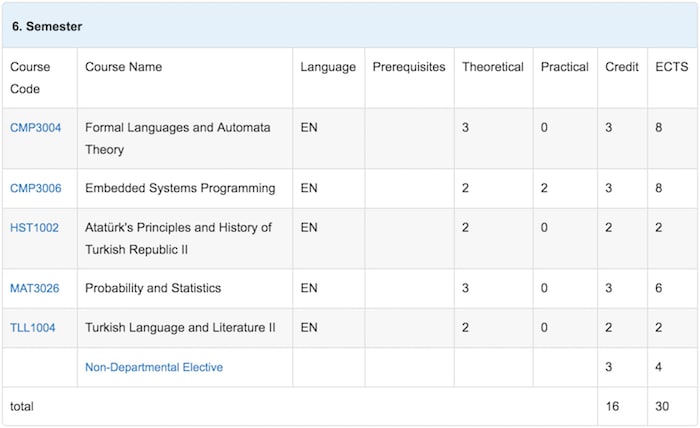Select Probability and Statistics course name
This screenshot has height=428, width=700.
(x=153, y=288)
